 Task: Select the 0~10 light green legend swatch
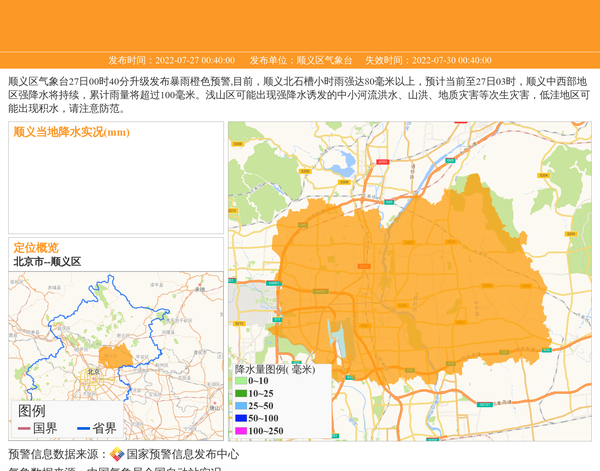click(x=241, y=381)
